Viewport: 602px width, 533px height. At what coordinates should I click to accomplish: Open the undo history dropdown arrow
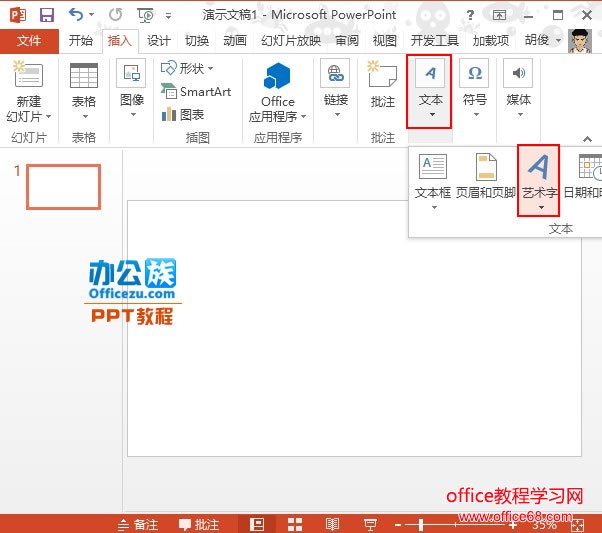pyautogui.click(x=91, y=15)
